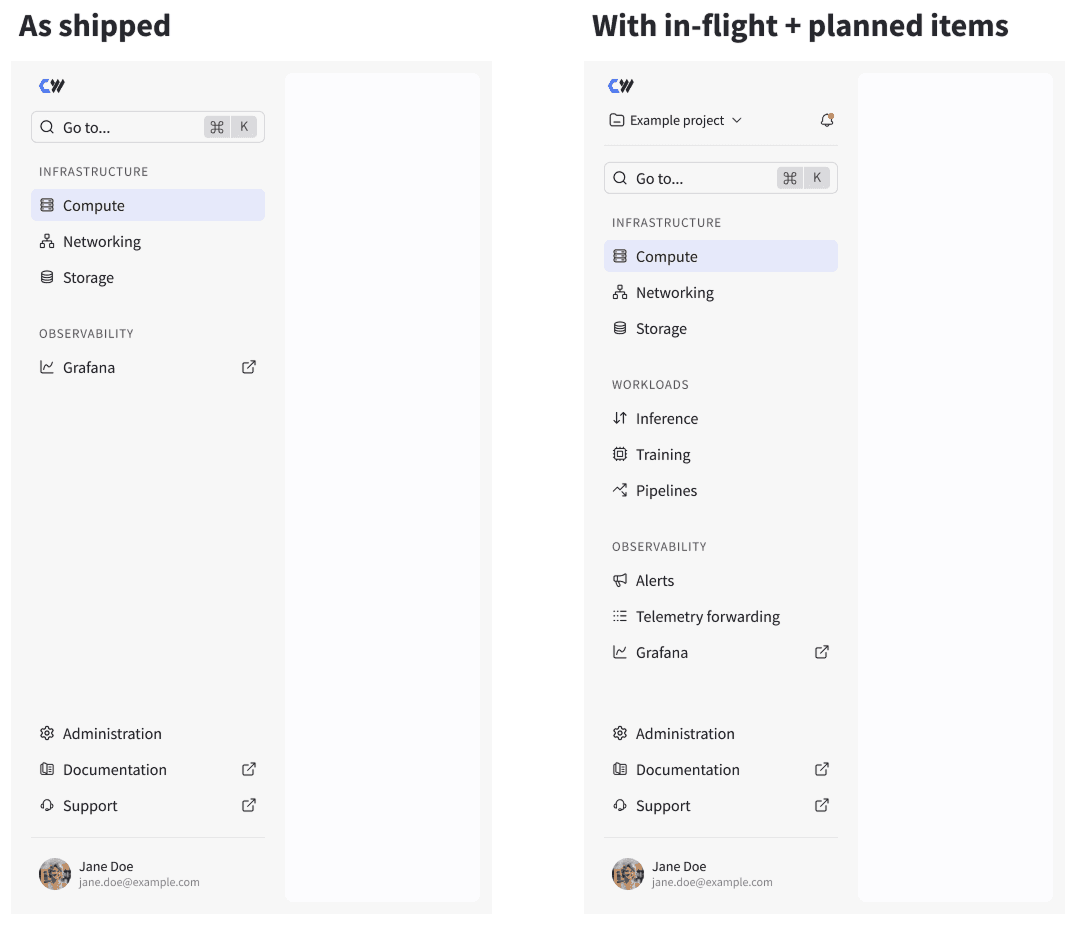Screen dimensions: 1078x928
Task: Click the Inference arrows icon under Workloads
Action: 620,418
